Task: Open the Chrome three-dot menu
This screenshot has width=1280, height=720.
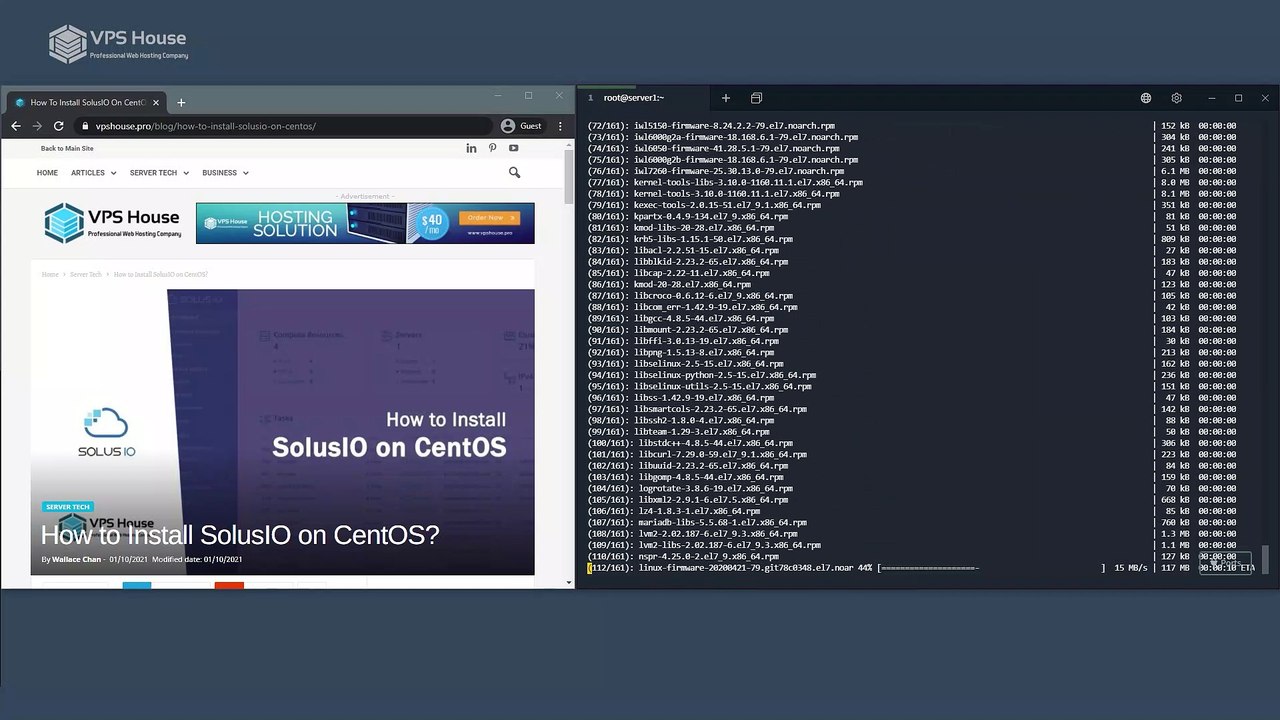Action: [560, 126]
